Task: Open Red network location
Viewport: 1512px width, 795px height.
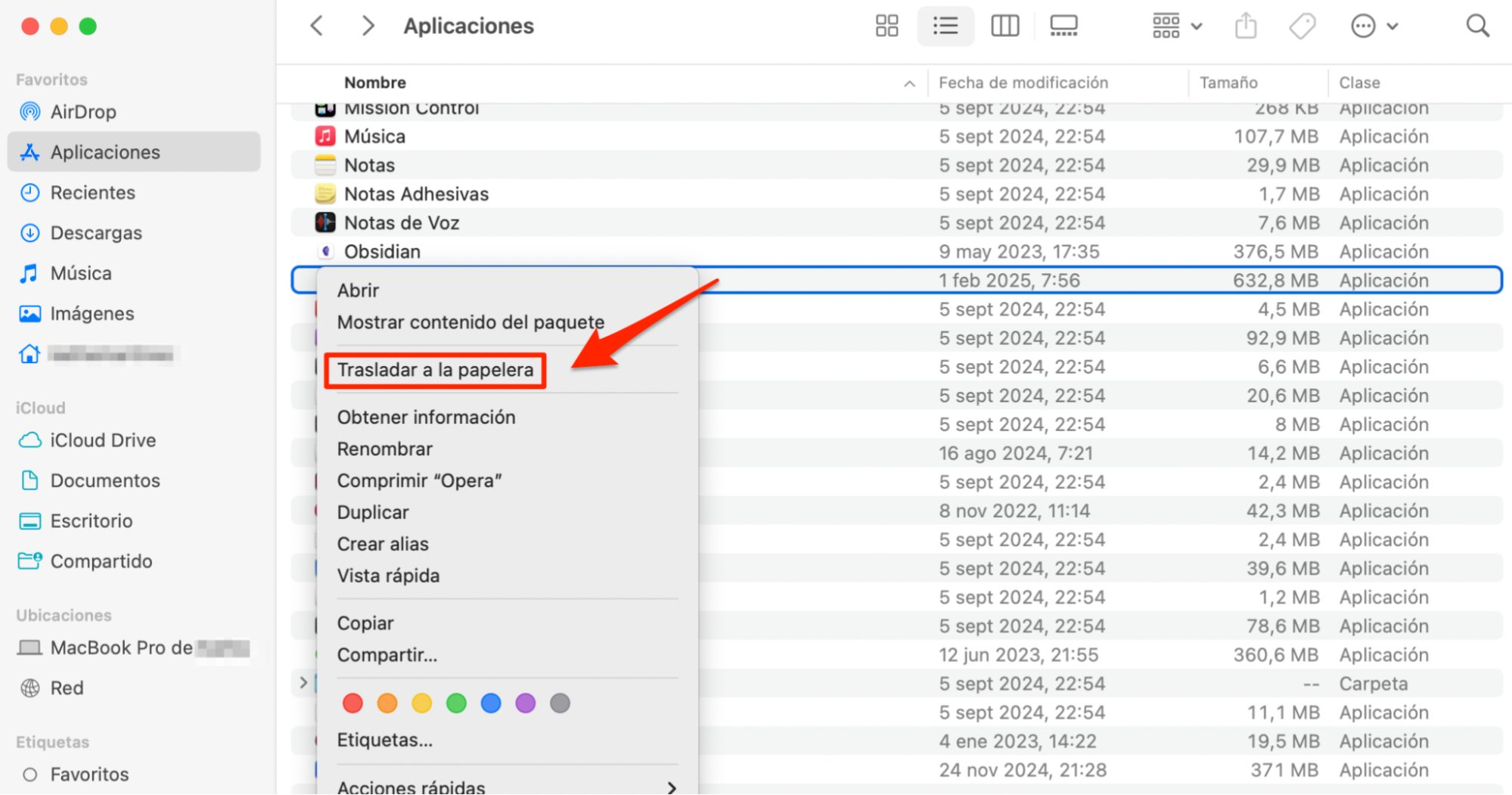Action: [67, 688]
